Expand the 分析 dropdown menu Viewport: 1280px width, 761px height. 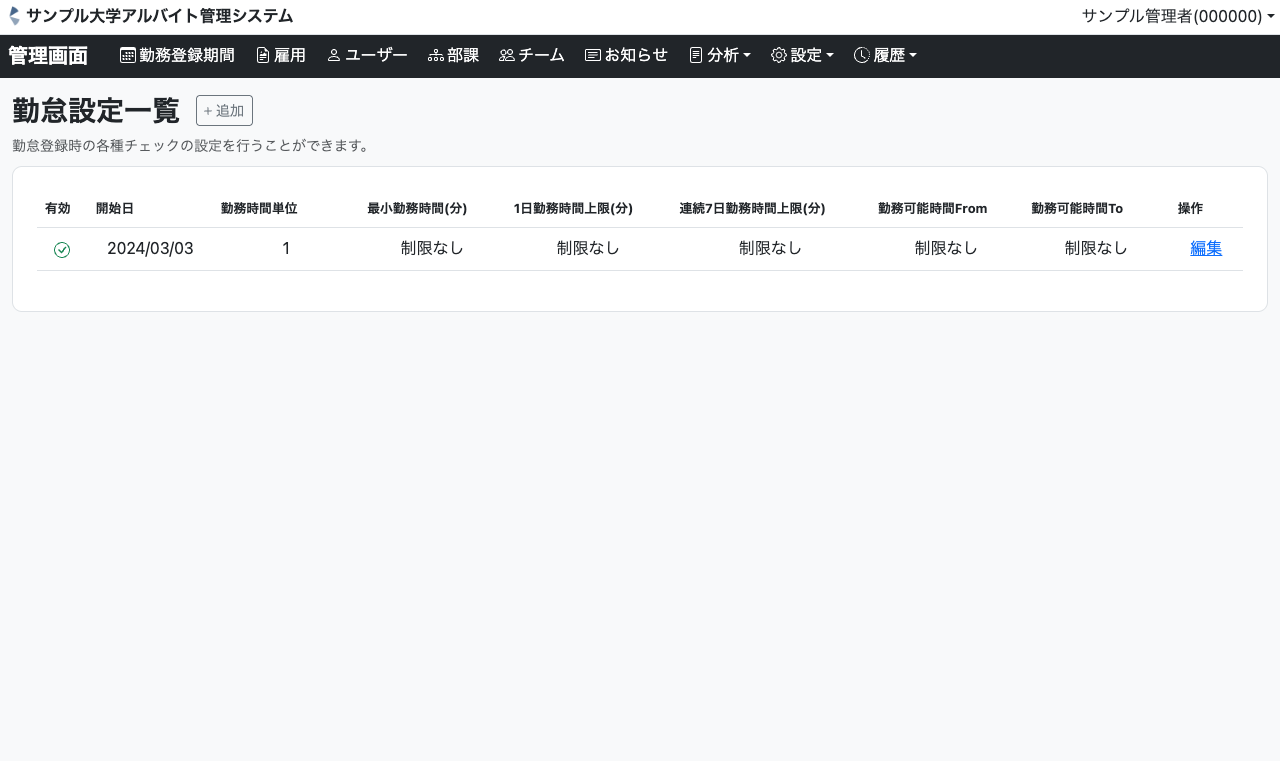pos(720,56)
